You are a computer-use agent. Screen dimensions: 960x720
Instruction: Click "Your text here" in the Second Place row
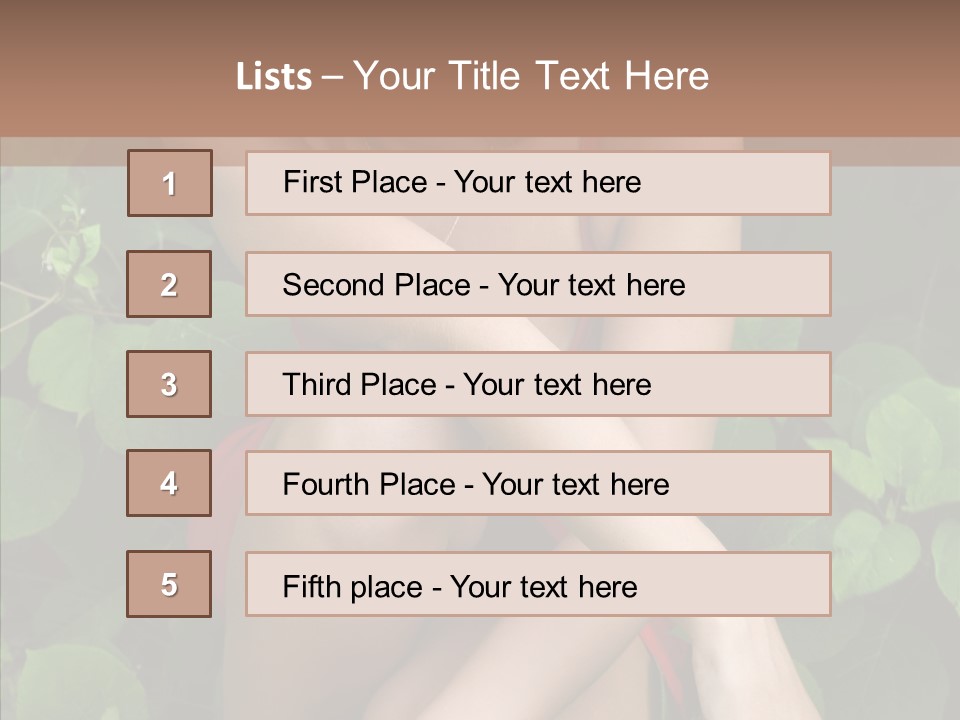coord(591,285)
